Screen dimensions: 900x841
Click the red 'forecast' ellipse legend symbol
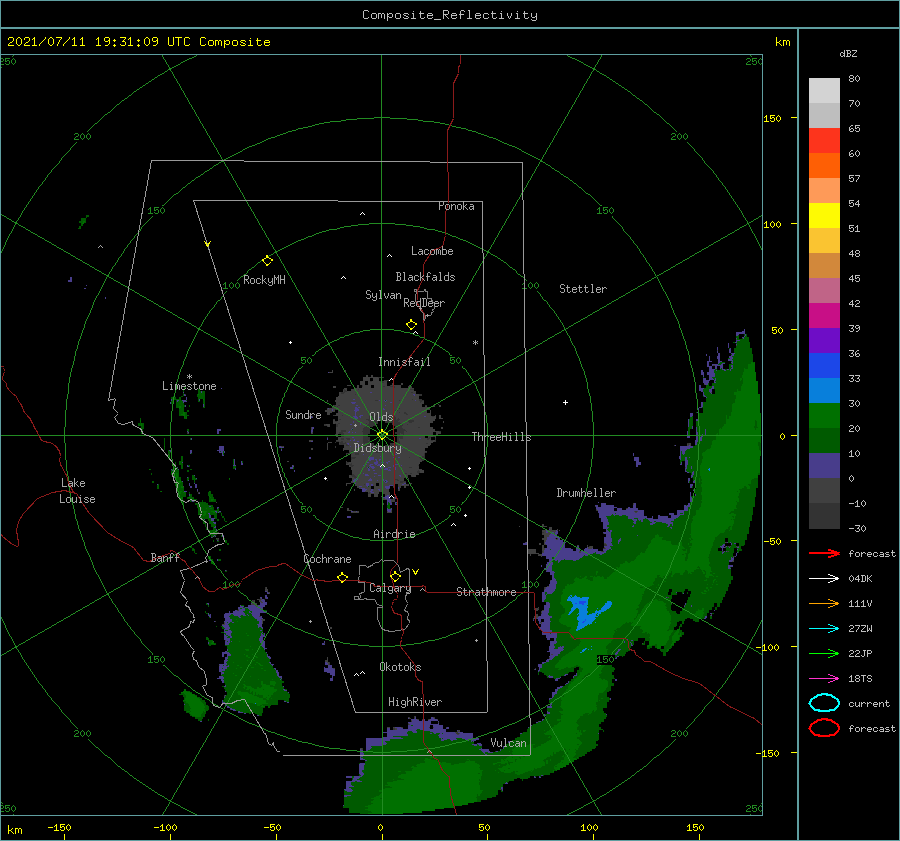824,728
